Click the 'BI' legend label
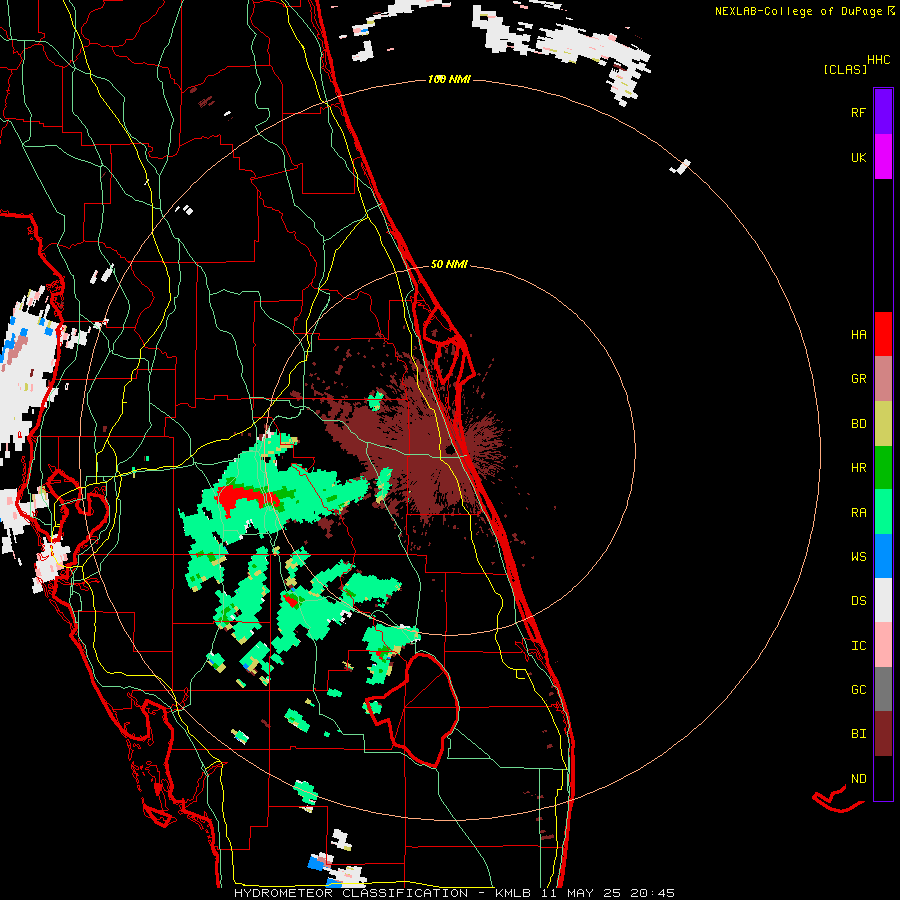Viewport: 900px width, 900px height. point(858,734)
